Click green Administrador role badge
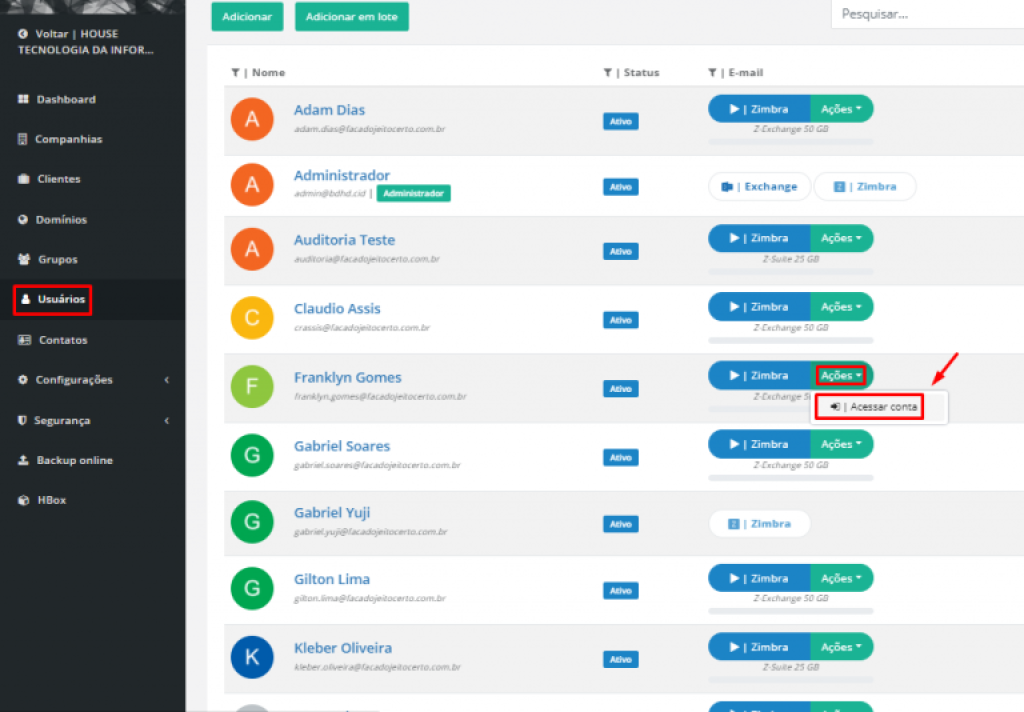The width and height of the screenshot is (1024, 712). pyautogui.click(x=413, y=193)
